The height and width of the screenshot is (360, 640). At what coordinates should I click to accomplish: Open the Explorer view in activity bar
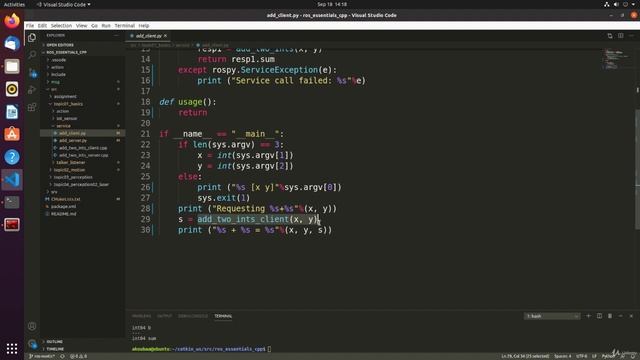(32, 38)
